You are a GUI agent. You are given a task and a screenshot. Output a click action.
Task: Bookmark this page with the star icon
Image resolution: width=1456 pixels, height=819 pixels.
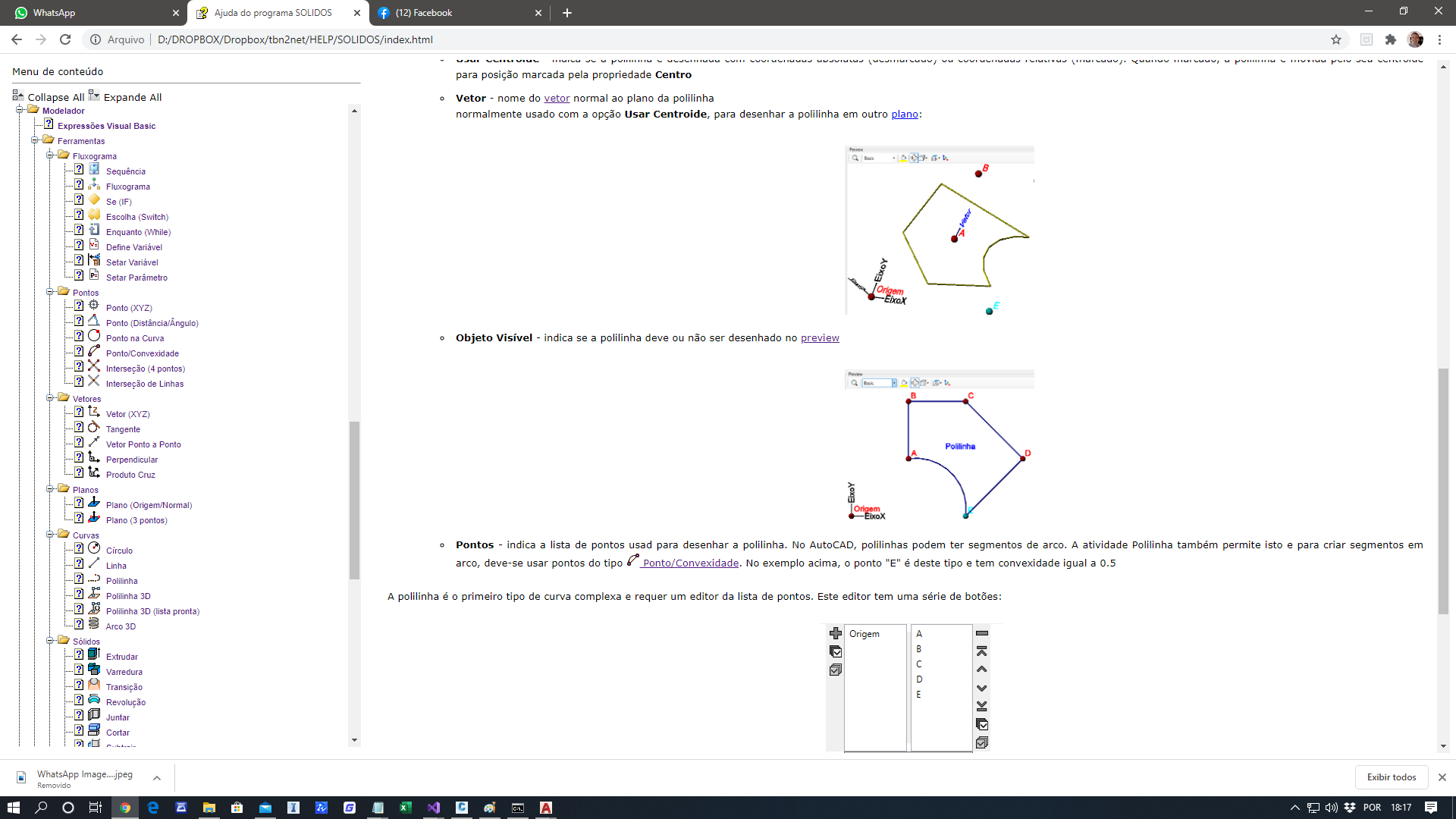[x=1336, y=39]
